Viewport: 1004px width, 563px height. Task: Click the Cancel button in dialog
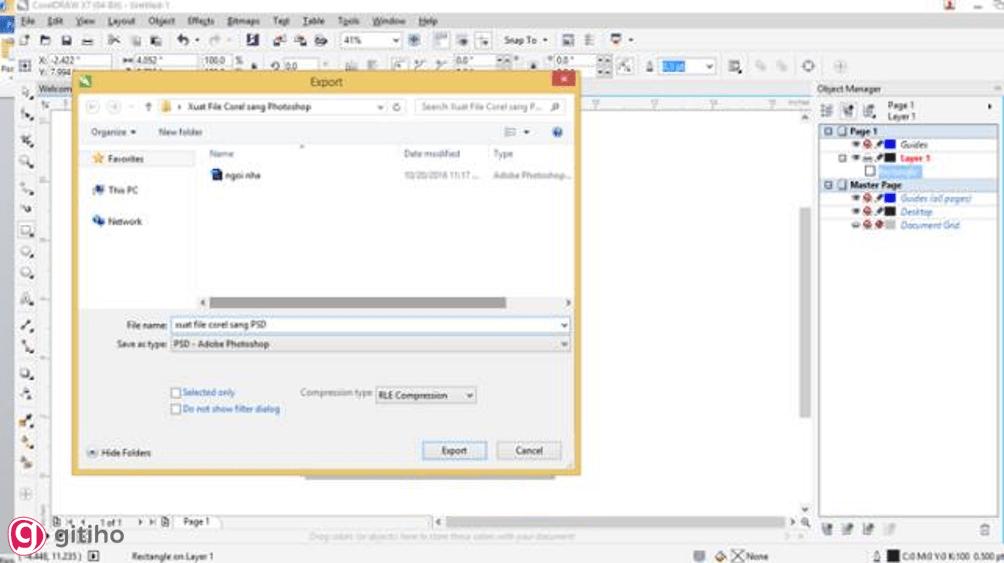click(x=529, y=451)
